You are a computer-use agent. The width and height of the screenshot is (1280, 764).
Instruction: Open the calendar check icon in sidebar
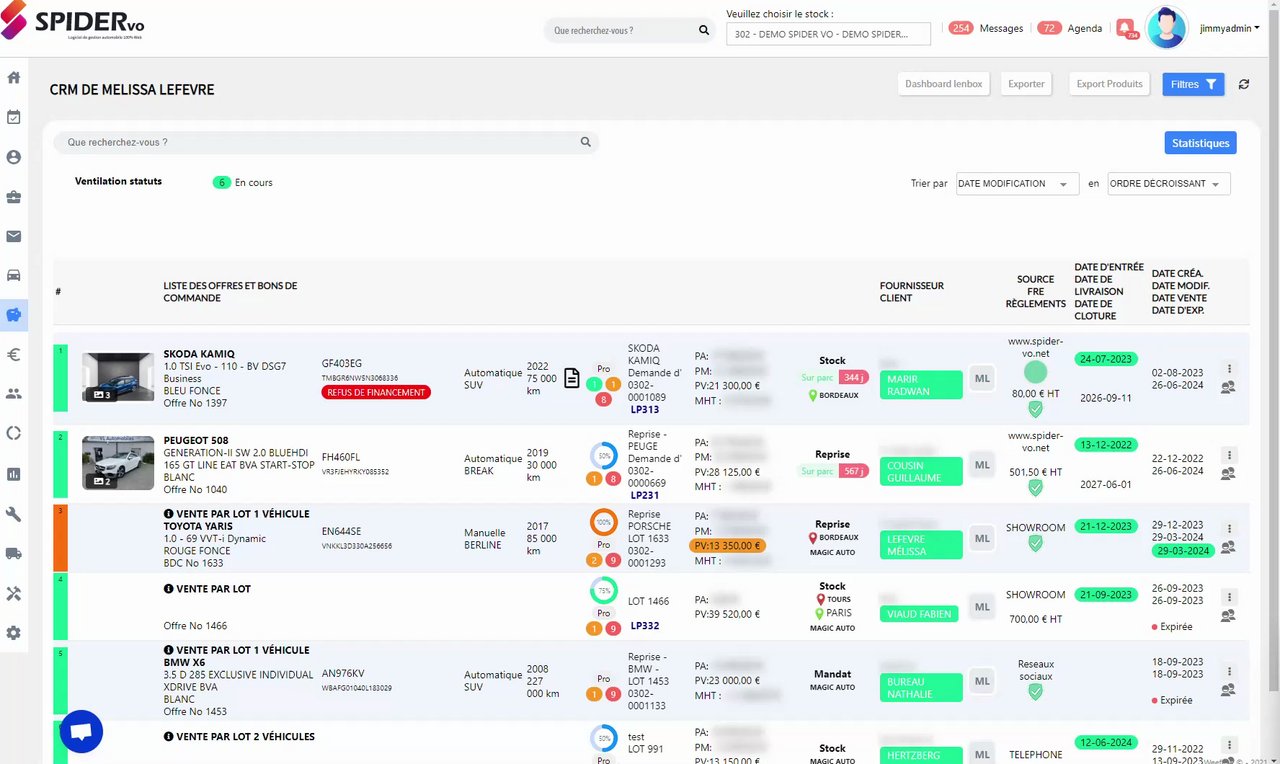(14, 117)
